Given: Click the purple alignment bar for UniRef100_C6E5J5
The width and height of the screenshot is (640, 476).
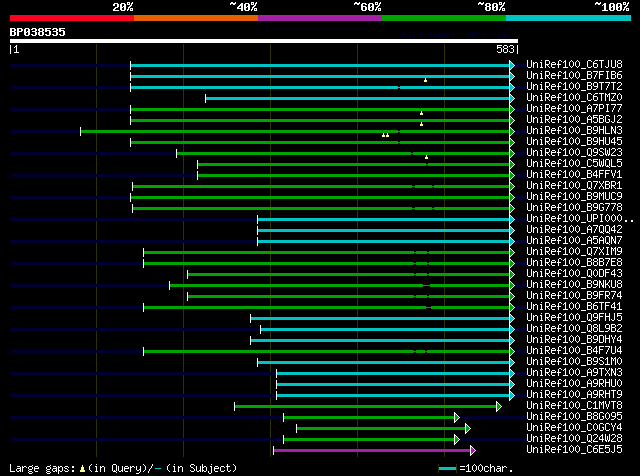Looking at the screenshot, I should (x=371, y=451).
